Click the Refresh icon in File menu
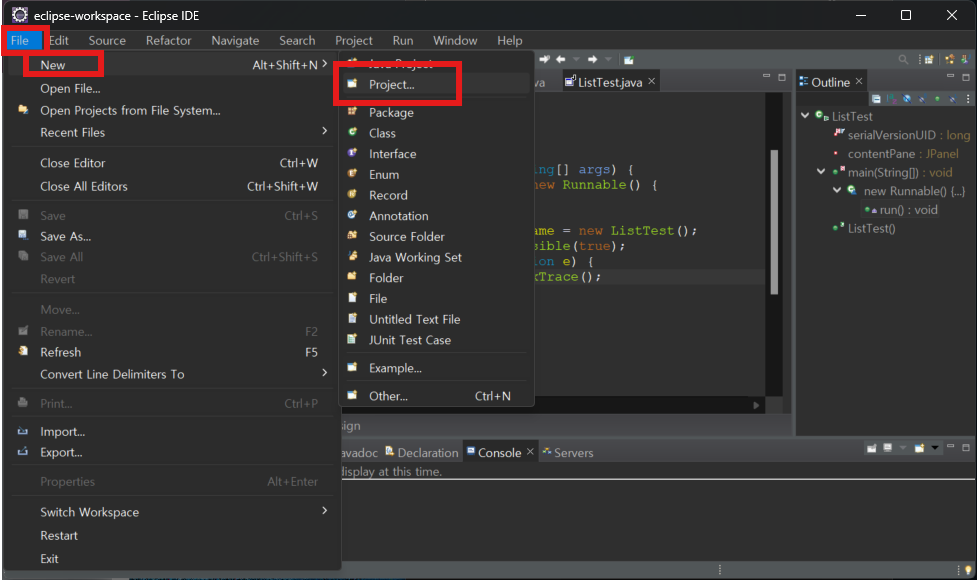Screen dimensions: 977x580 coord(23,351)
